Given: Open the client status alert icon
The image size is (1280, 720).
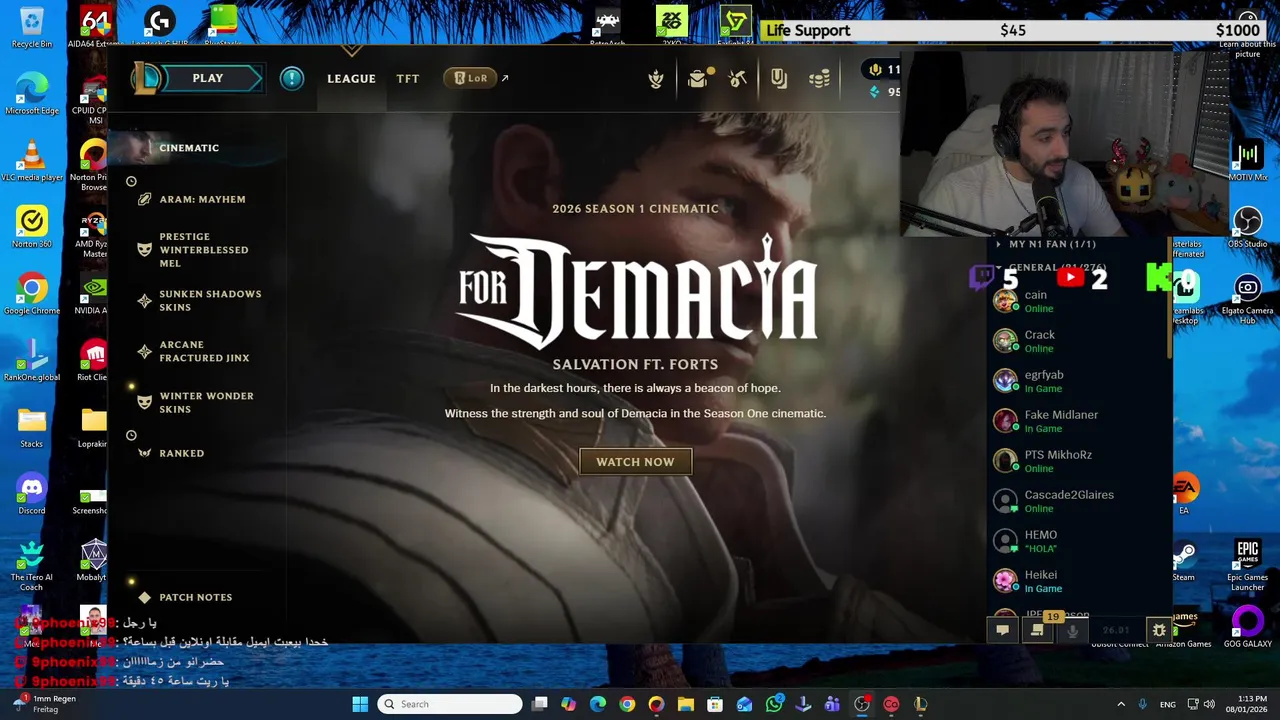Looking at the screenshot, I should [x=292, y=78].
